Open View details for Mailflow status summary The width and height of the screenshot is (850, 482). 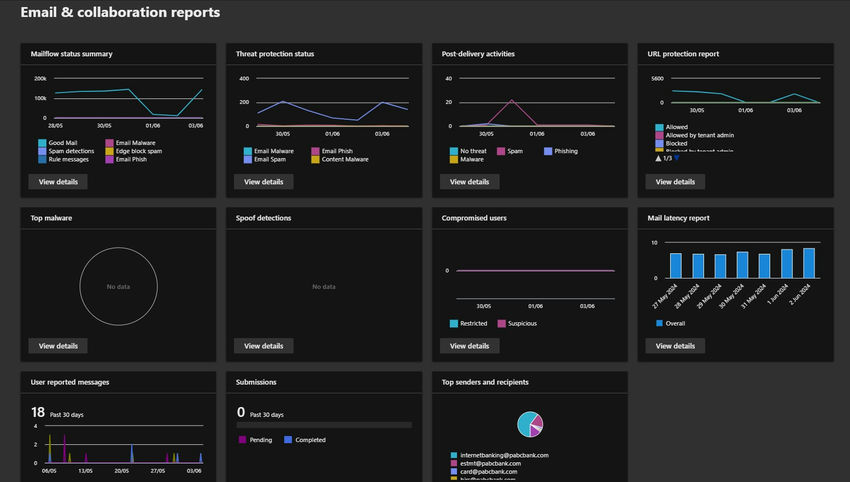[58, 182]
